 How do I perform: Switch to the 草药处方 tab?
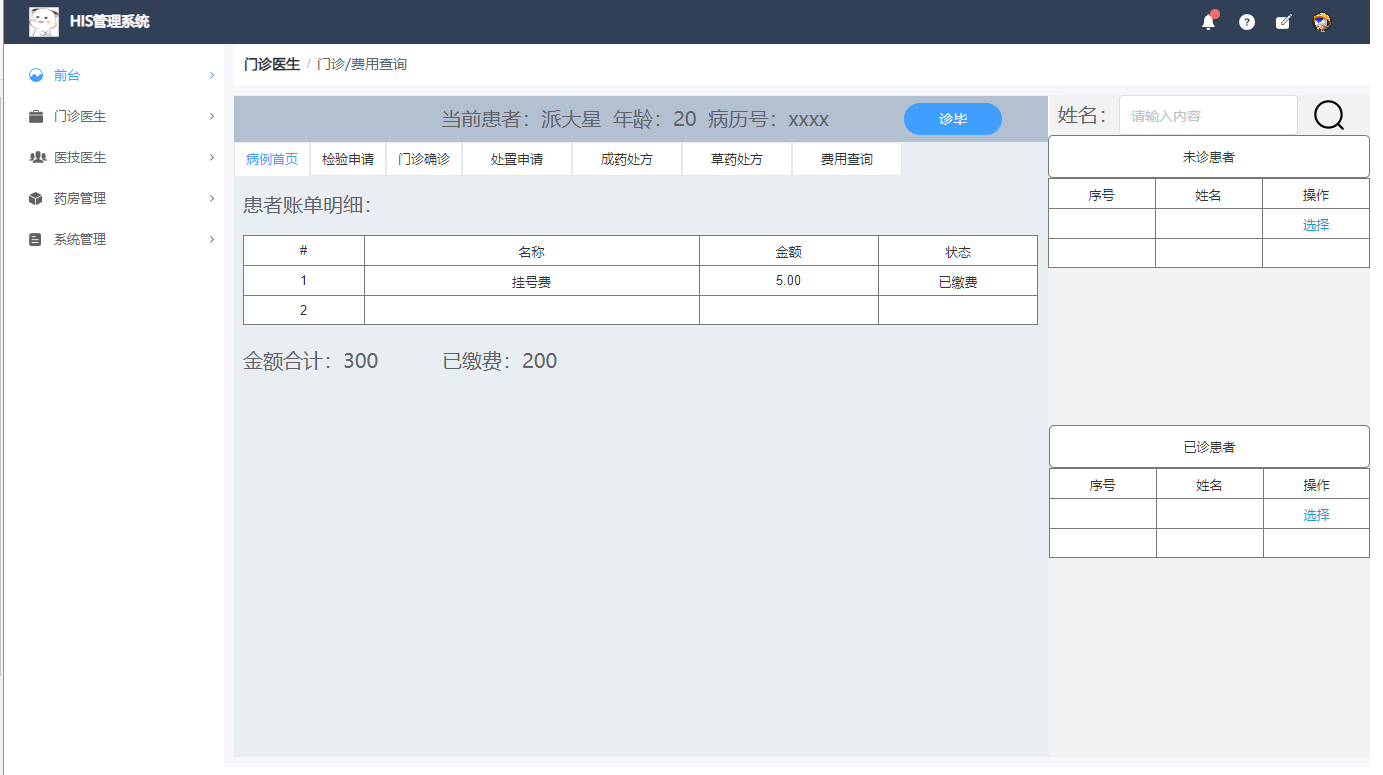(737, 159)
